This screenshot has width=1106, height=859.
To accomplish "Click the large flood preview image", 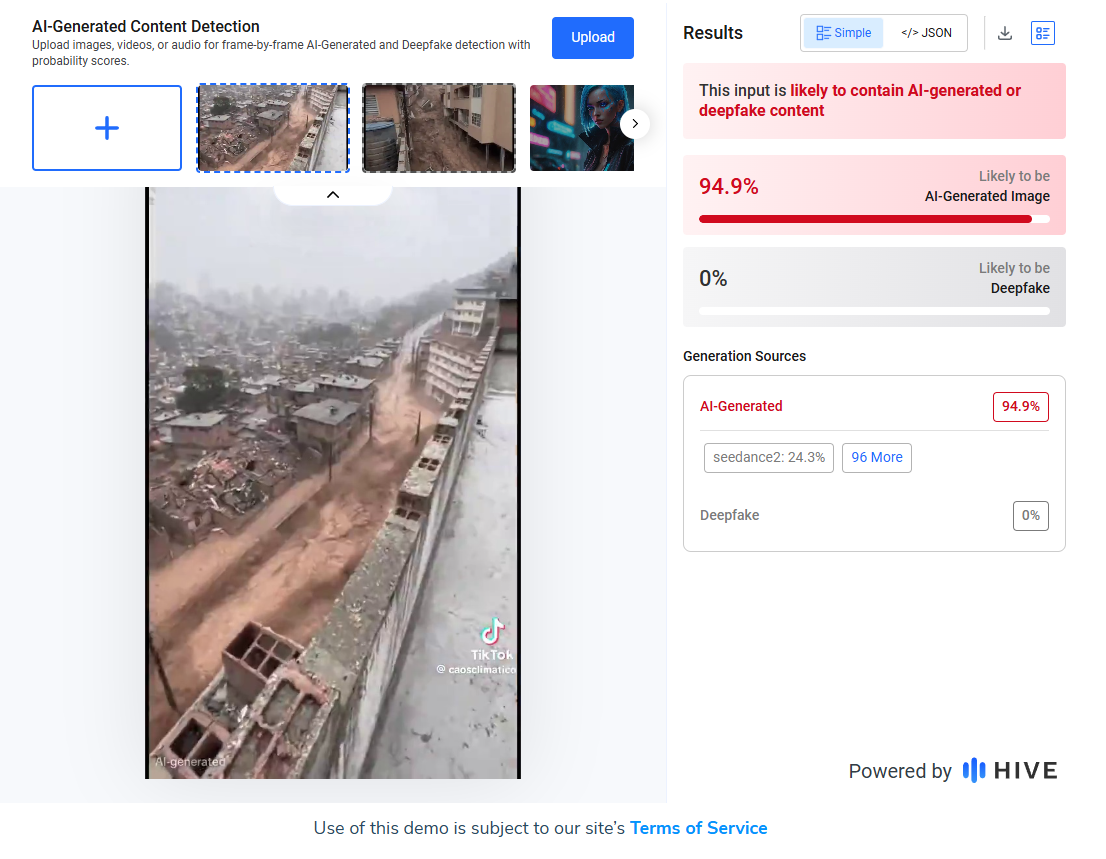I will click(x=332, y=480).
